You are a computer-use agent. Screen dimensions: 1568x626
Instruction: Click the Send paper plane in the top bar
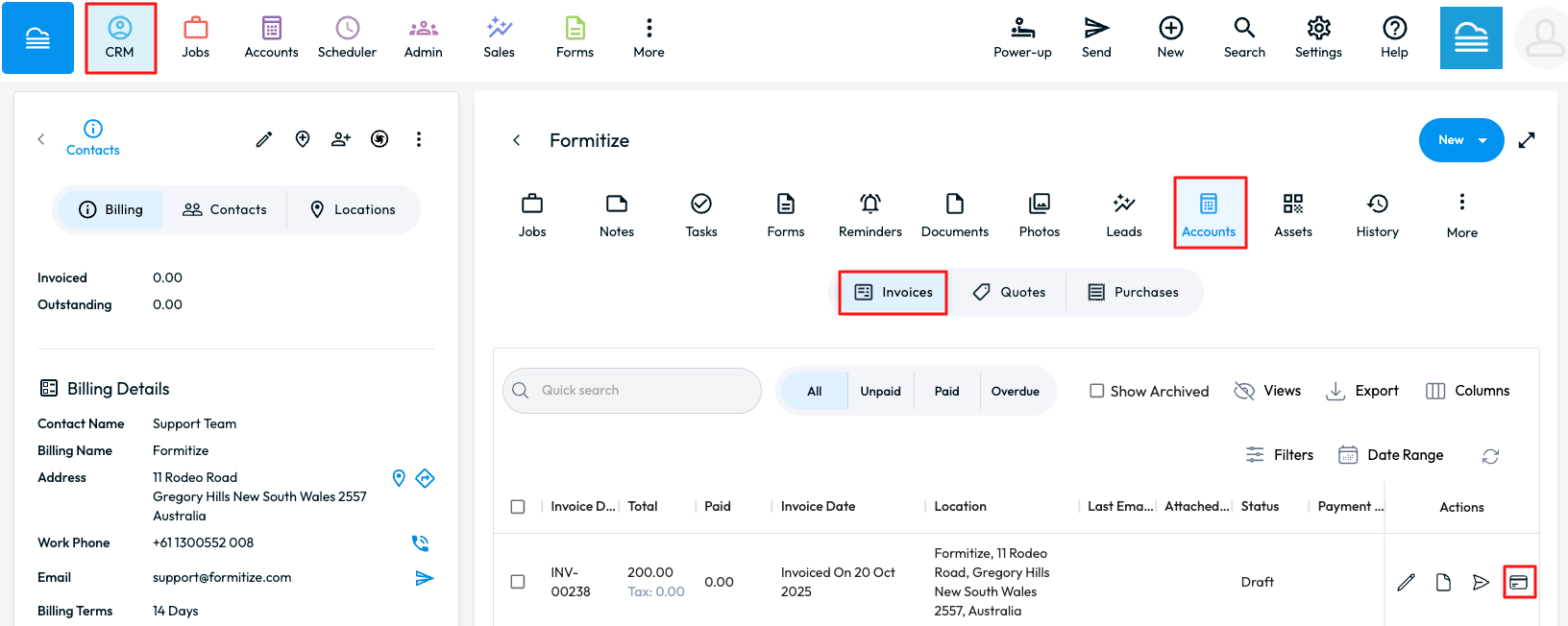tap(1096, 38)
